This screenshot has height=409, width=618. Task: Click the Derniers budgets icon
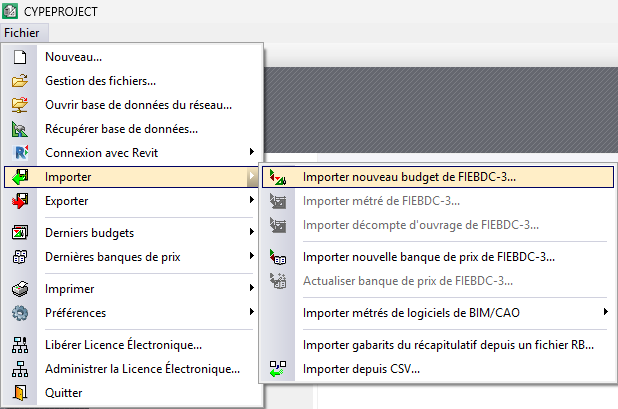20,233
